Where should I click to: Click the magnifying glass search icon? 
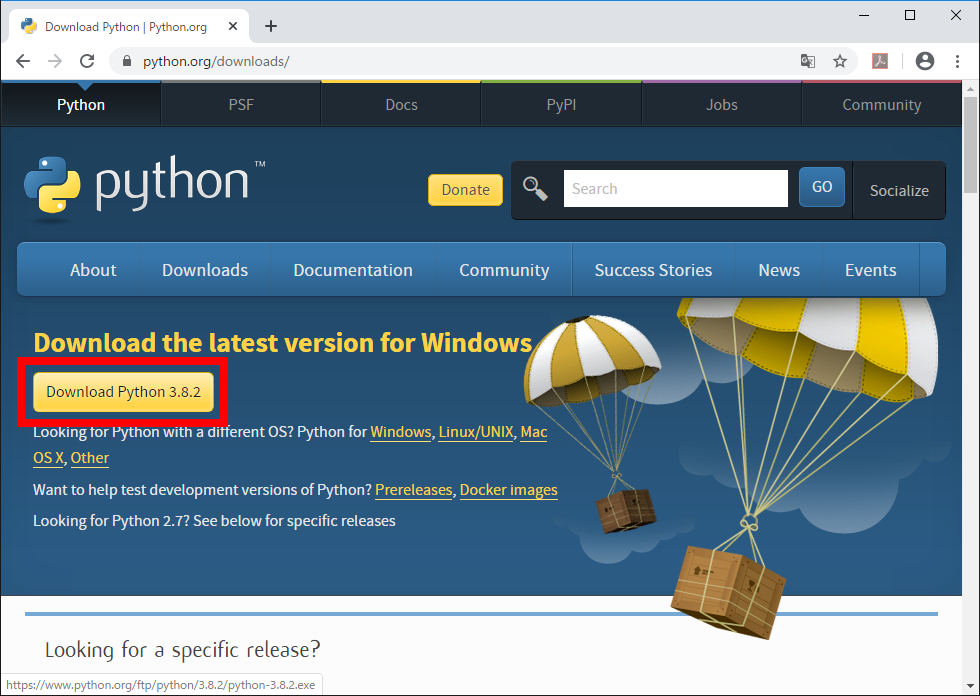[x=535, y=188]
